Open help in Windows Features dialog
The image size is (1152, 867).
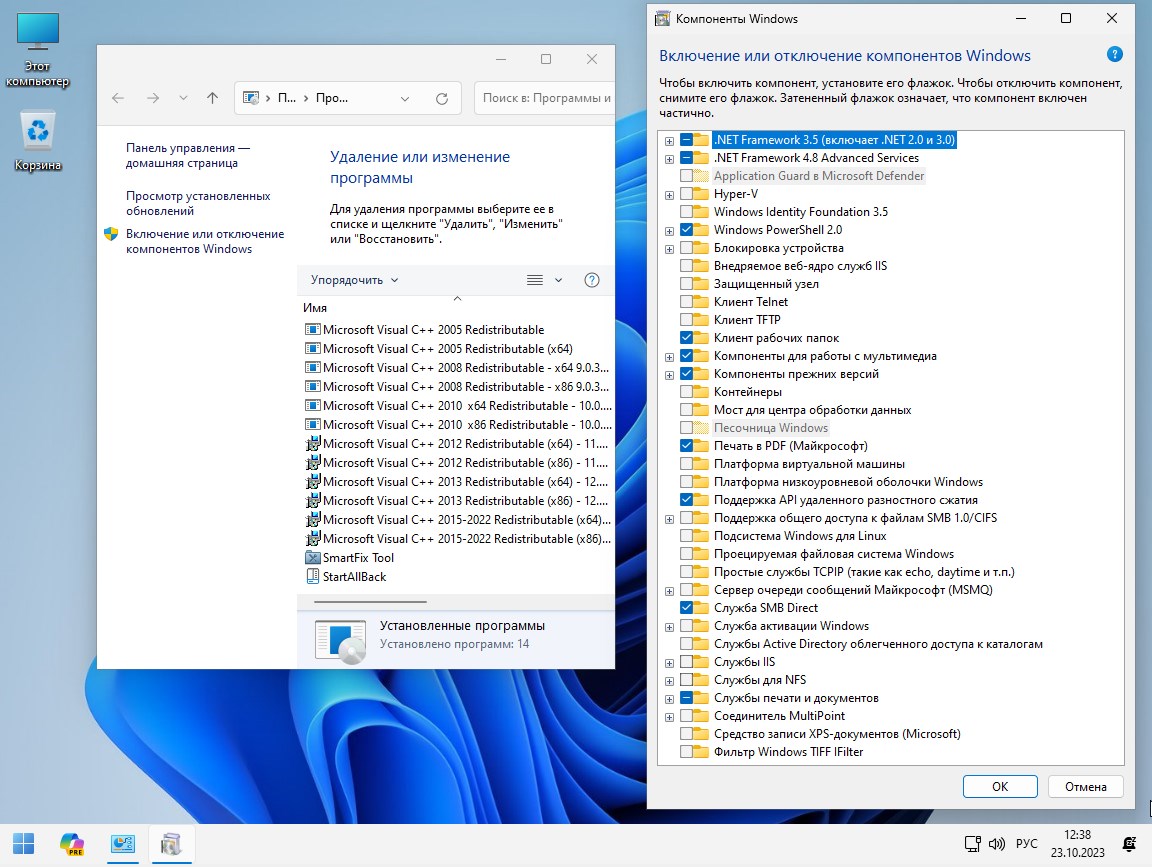tap(1115, 54)
